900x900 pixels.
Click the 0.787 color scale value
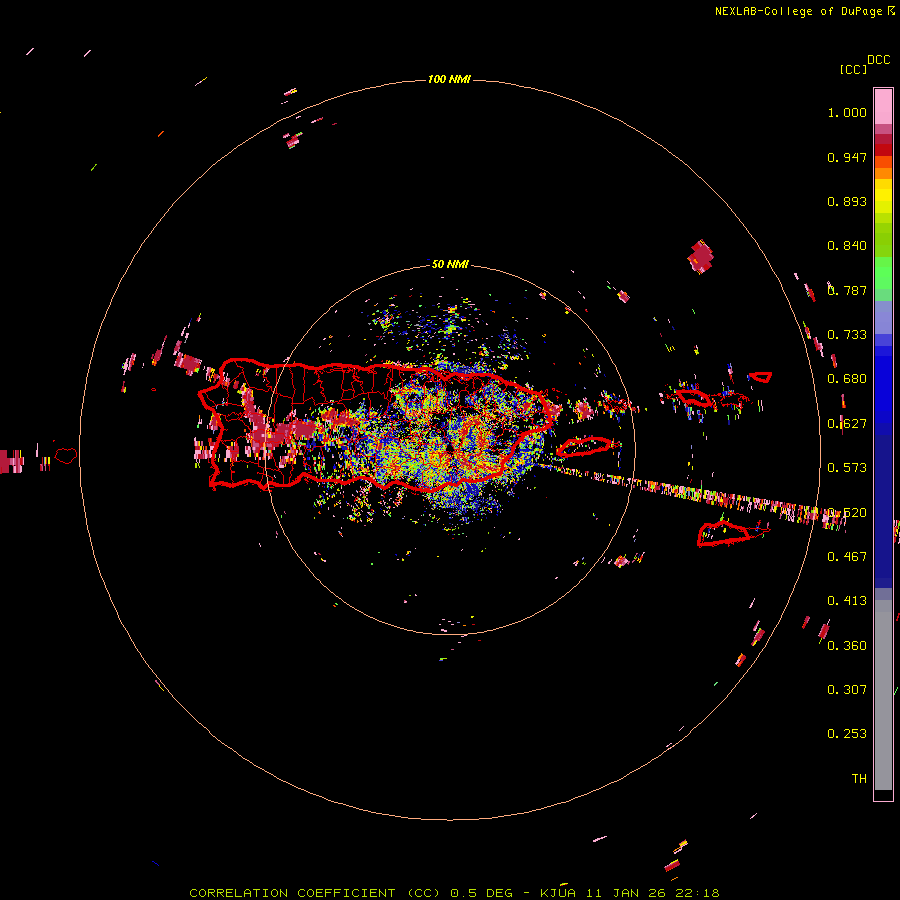(x=847, y=290)
